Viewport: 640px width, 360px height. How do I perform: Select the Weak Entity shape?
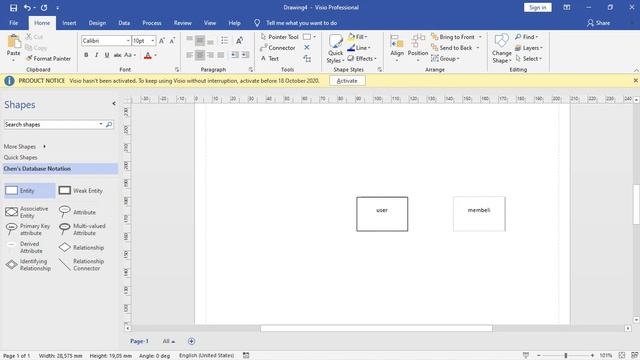click(x=80, y=191)
